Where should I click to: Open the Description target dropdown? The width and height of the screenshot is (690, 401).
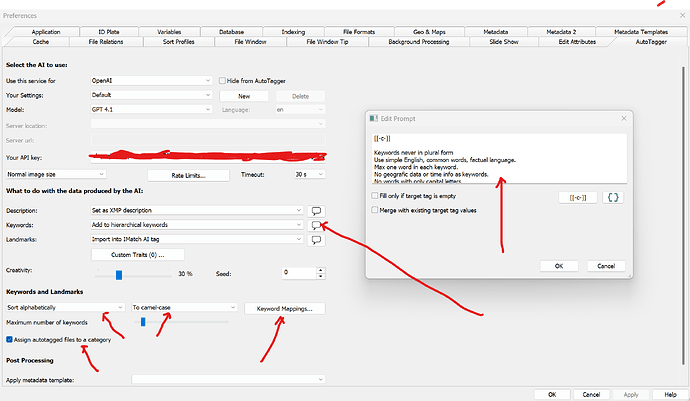(x=197, y=210)
